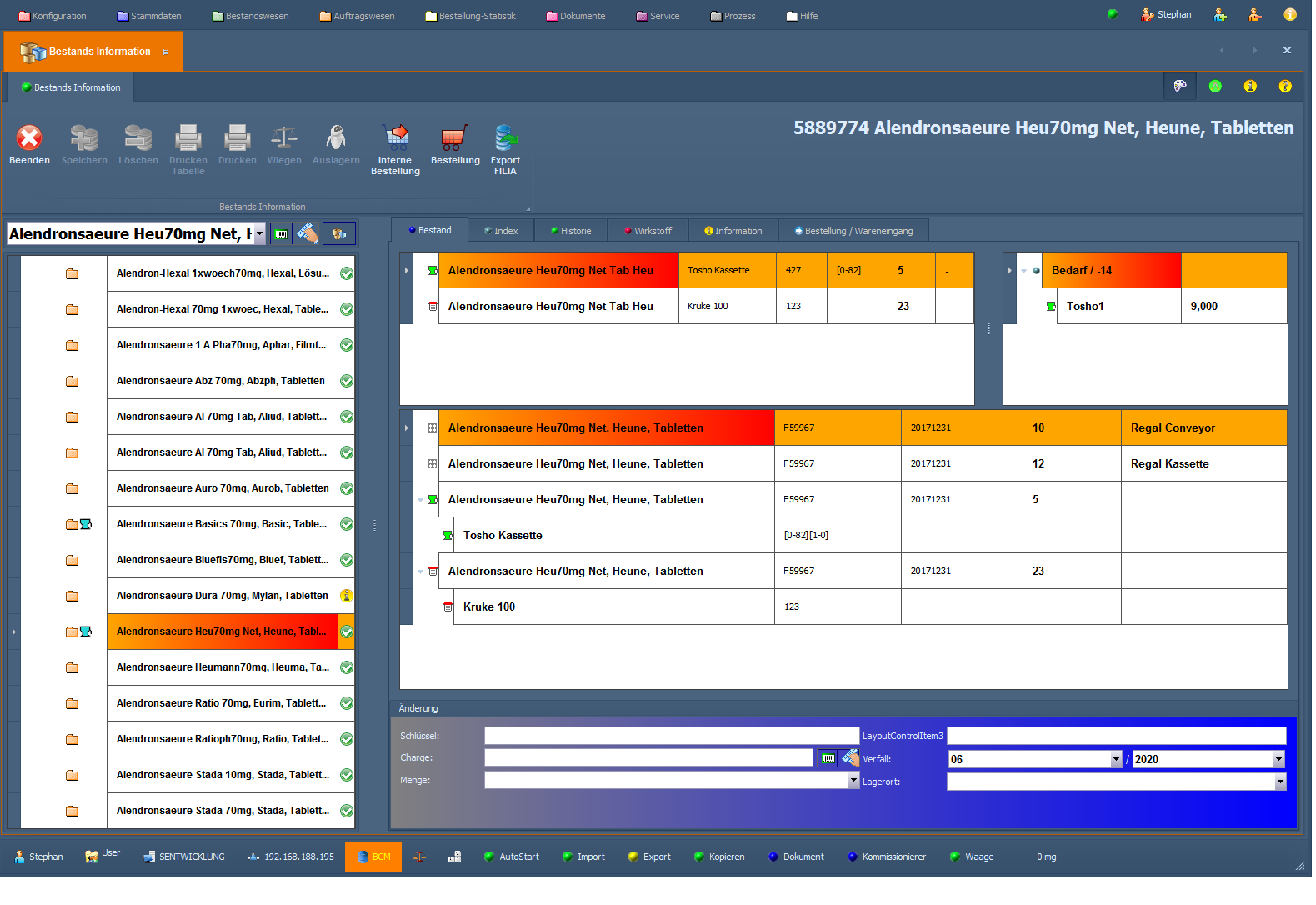The width and height of the screenshot is (1316, 905).
Task: Switch to the Historie tab
Action: pos(571,231)
